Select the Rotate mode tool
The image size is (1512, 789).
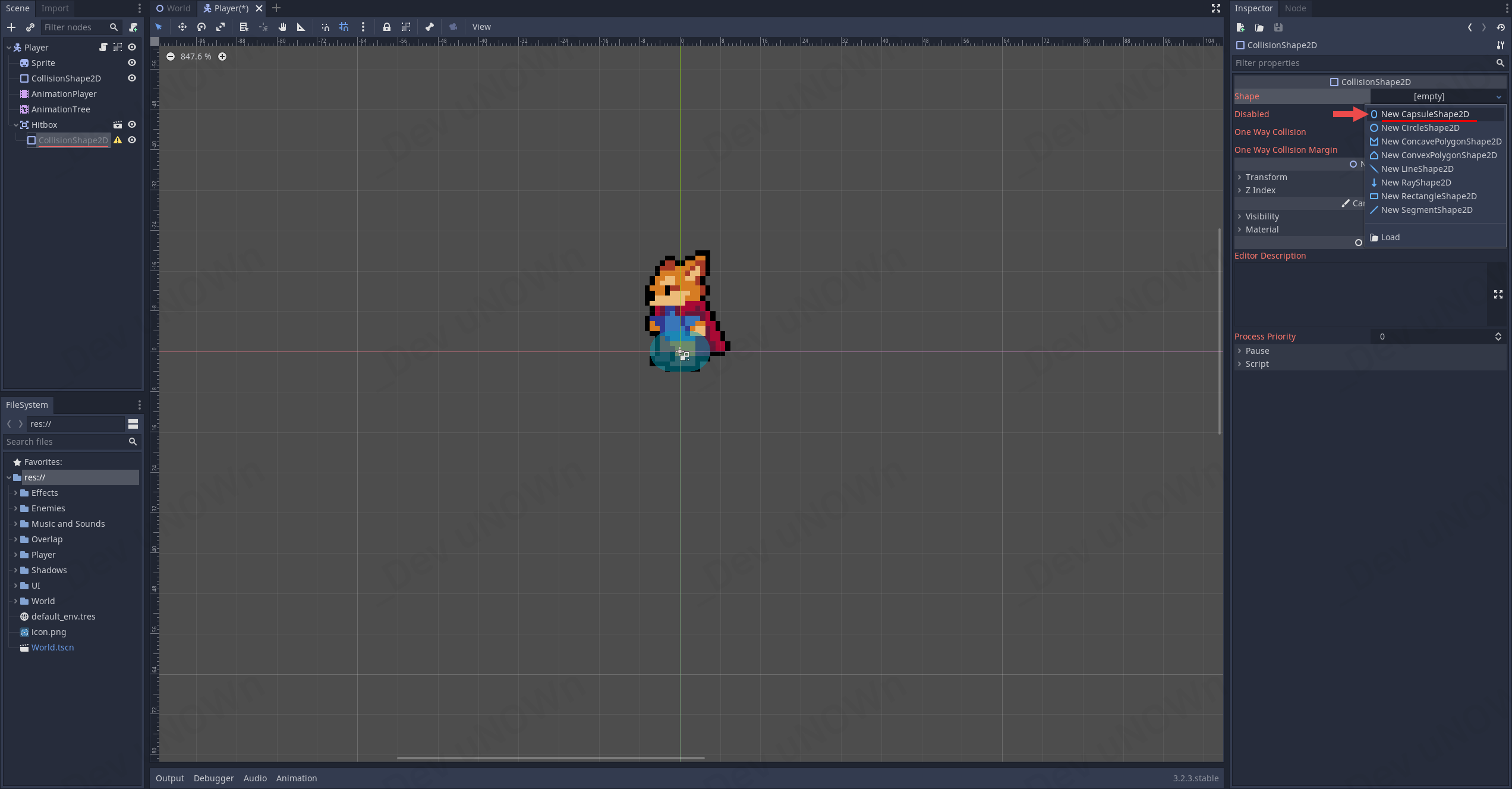coord(201,27)
